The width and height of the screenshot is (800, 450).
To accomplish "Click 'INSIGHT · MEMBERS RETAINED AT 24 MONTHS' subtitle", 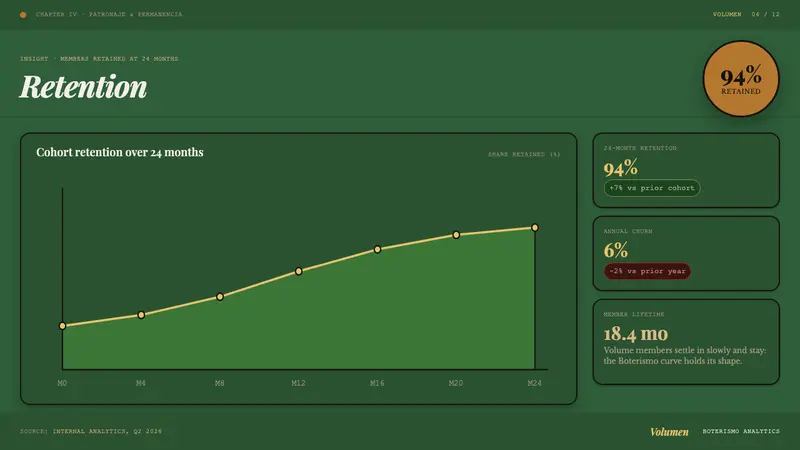I will point(99,59).
